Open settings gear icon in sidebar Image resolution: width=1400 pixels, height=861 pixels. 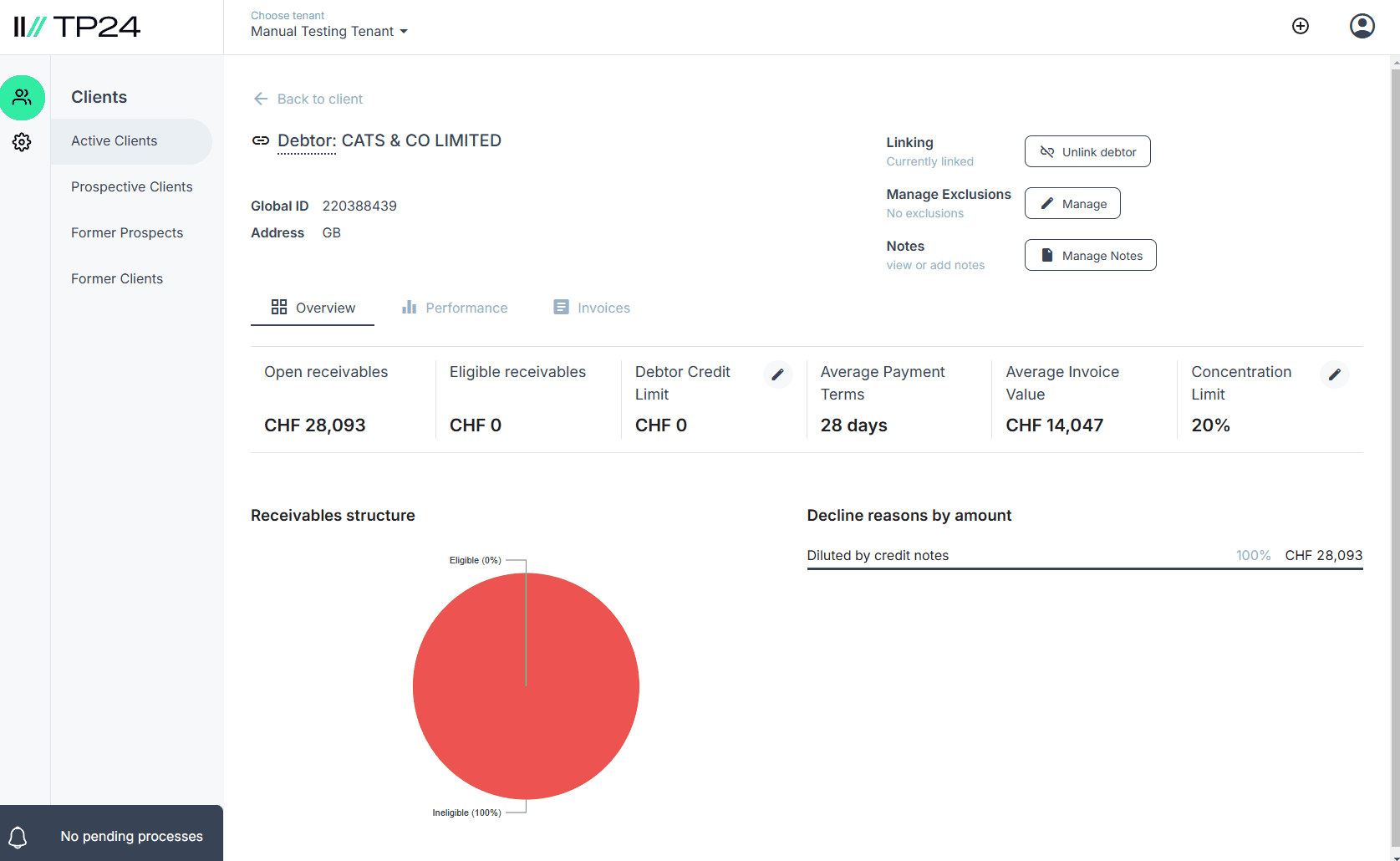(x=22, y=142)
